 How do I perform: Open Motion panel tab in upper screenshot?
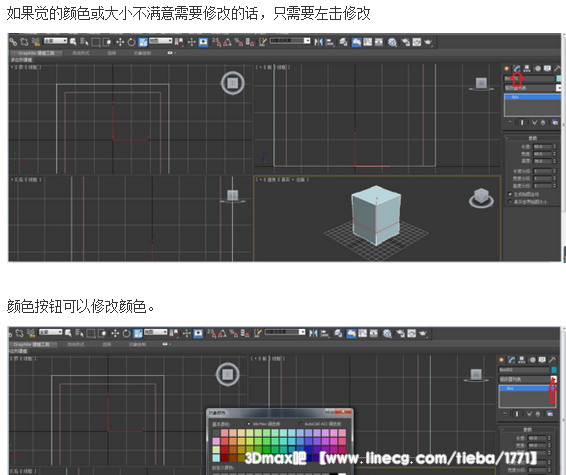coord(537,69)
